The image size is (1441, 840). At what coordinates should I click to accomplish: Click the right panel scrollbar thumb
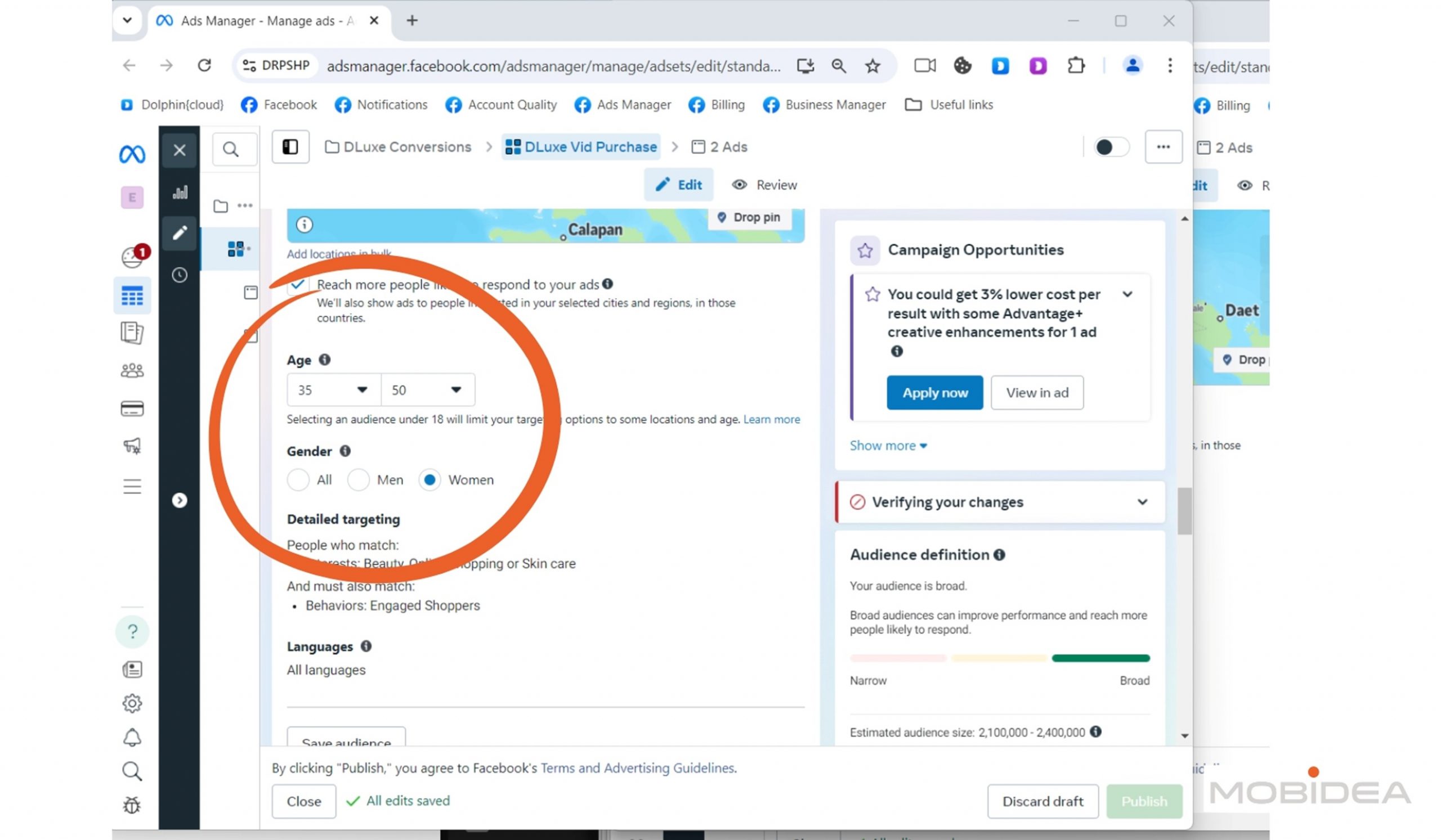click(x=1185, y=511)
